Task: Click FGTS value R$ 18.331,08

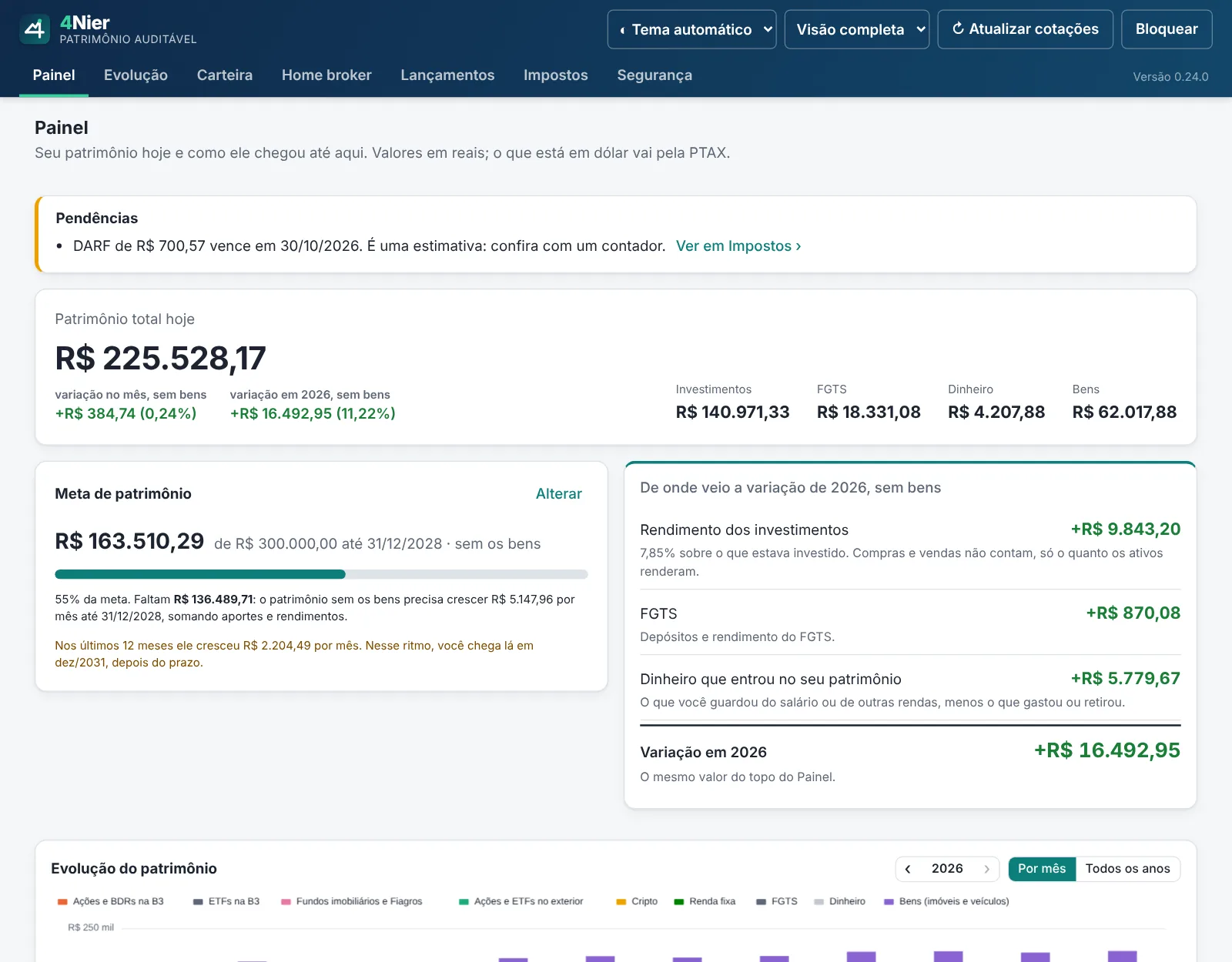Action: (869, 413)
